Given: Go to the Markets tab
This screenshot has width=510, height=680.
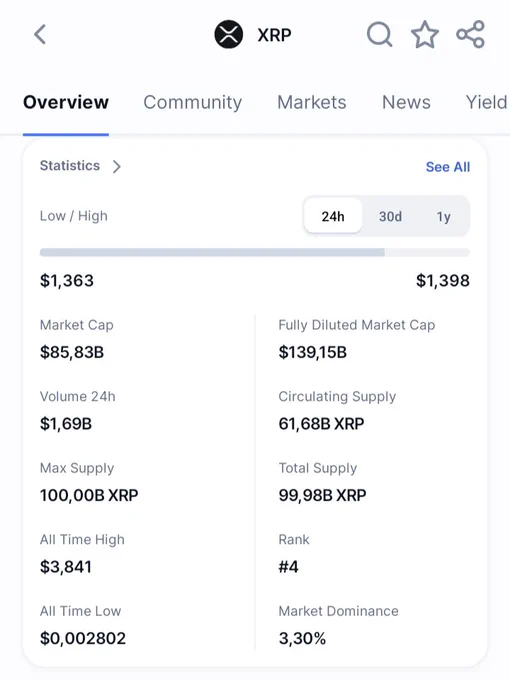Looking at the screenshot, I should [x=312, y=102].
